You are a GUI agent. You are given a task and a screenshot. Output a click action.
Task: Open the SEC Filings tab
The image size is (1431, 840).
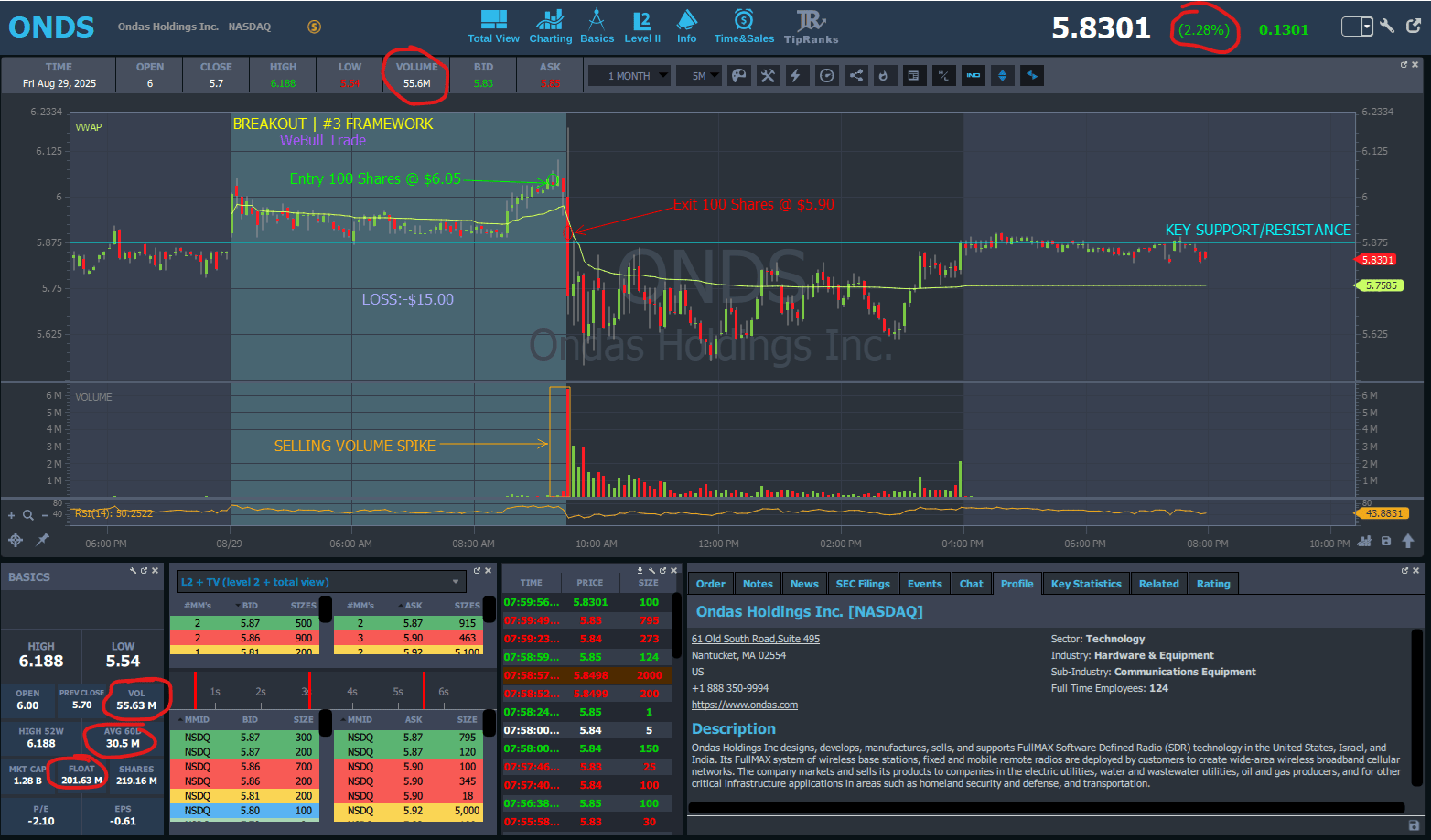coord(863,584)
